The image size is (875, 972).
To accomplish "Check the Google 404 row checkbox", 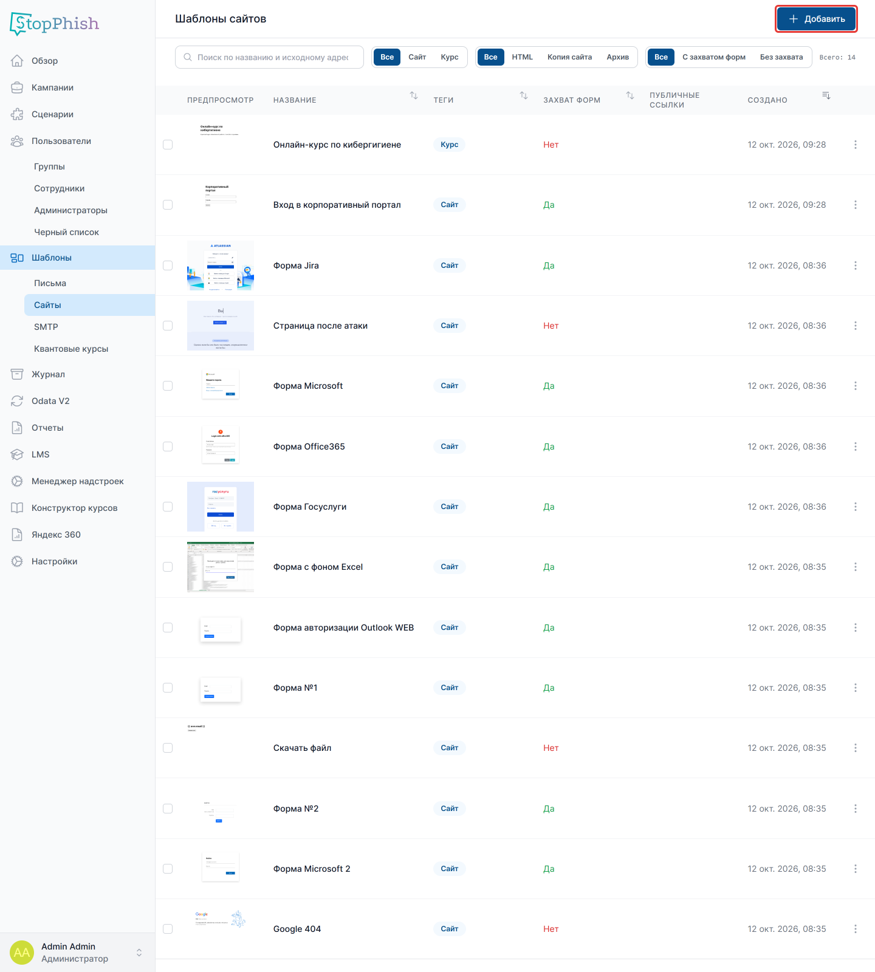I will coord(168,929).
